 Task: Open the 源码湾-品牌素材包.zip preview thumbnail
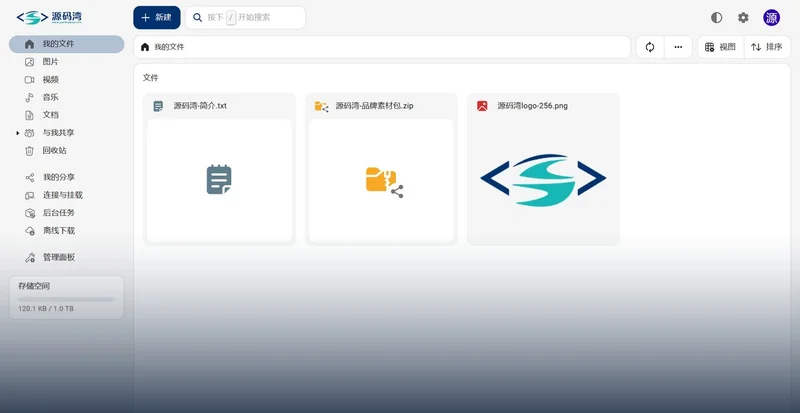(x=381, y=180)
